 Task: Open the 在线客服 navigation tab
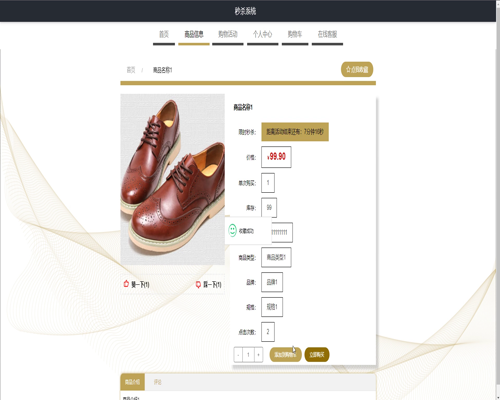pos(327,34)
